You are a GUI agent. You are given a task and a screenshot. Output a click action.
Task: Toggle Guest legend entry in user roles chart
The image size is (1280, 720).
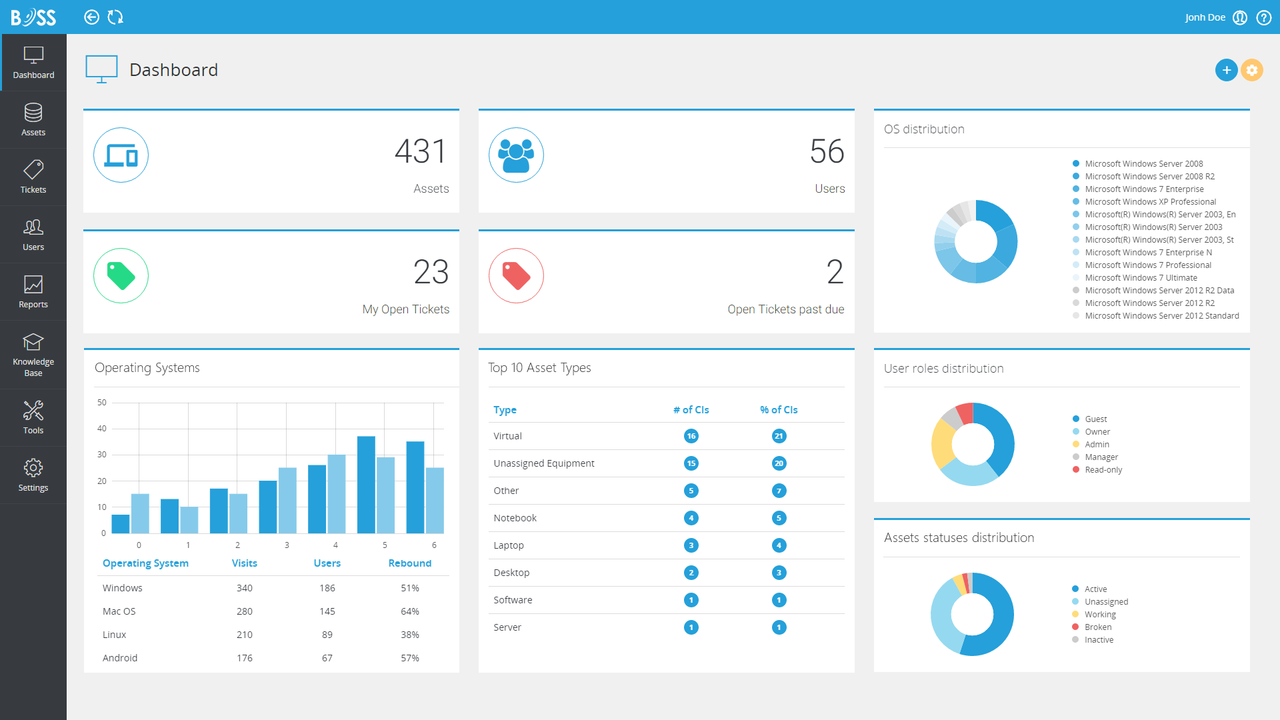click(1090, 419)
